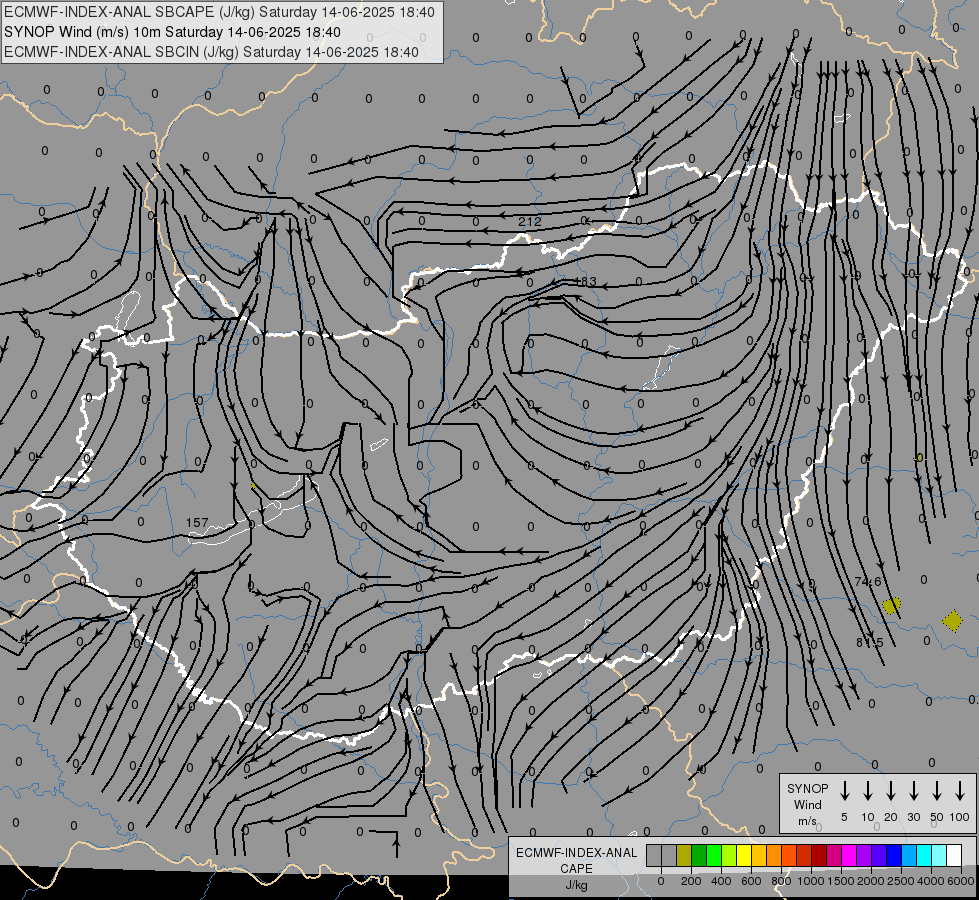
Task: Click the 50 m/s wind arrow in legend
Action: pos(937,791)
